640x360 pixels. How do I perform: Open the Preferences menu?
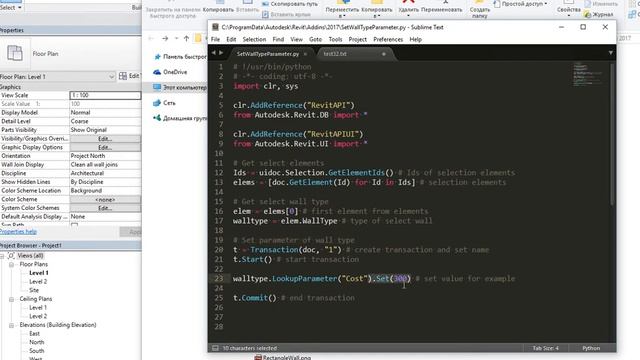[388, 40]
